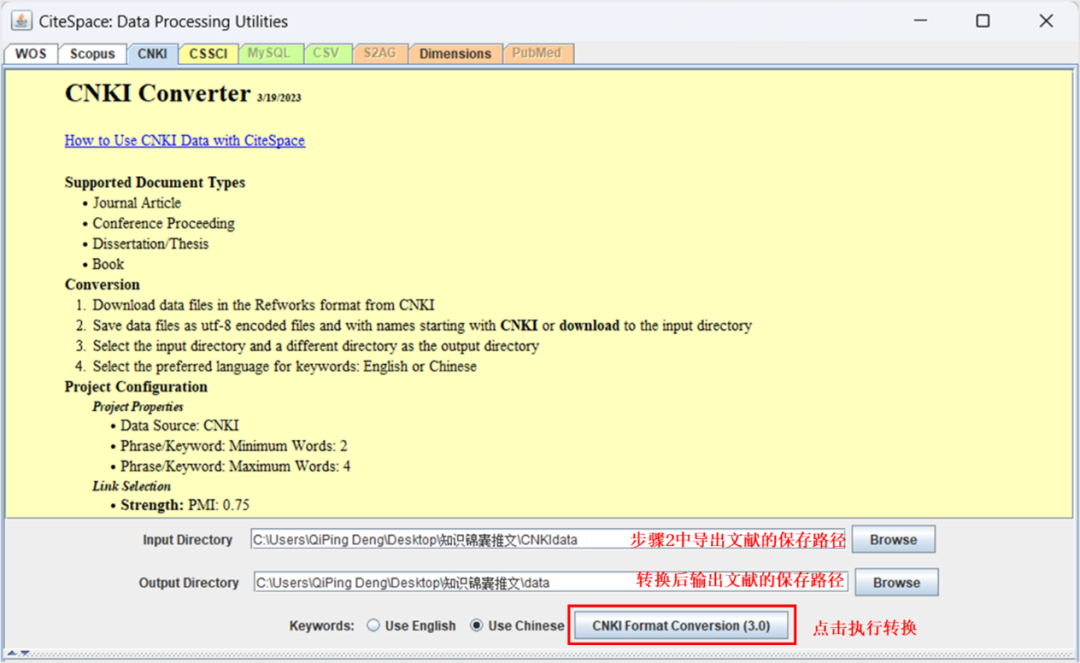Click the split pane collapse arrows
The height and width of the screenshot is (663, 1080).
pos(18,653)
